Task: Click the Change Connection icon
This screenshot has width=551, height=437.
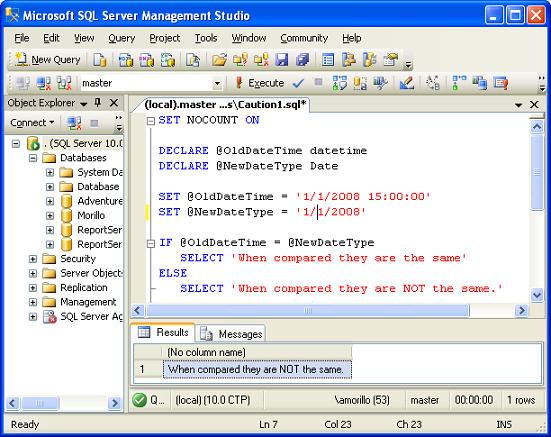Action: [64, 83]
